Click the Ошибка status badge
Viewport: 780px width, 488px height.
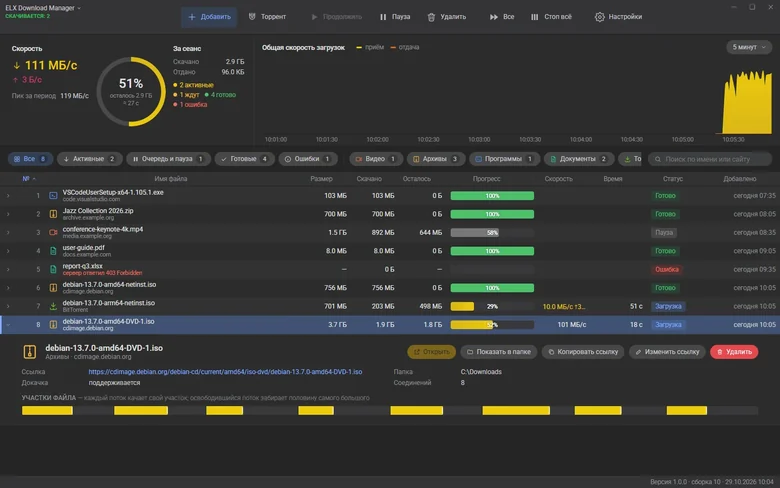(x=667, y=270)
